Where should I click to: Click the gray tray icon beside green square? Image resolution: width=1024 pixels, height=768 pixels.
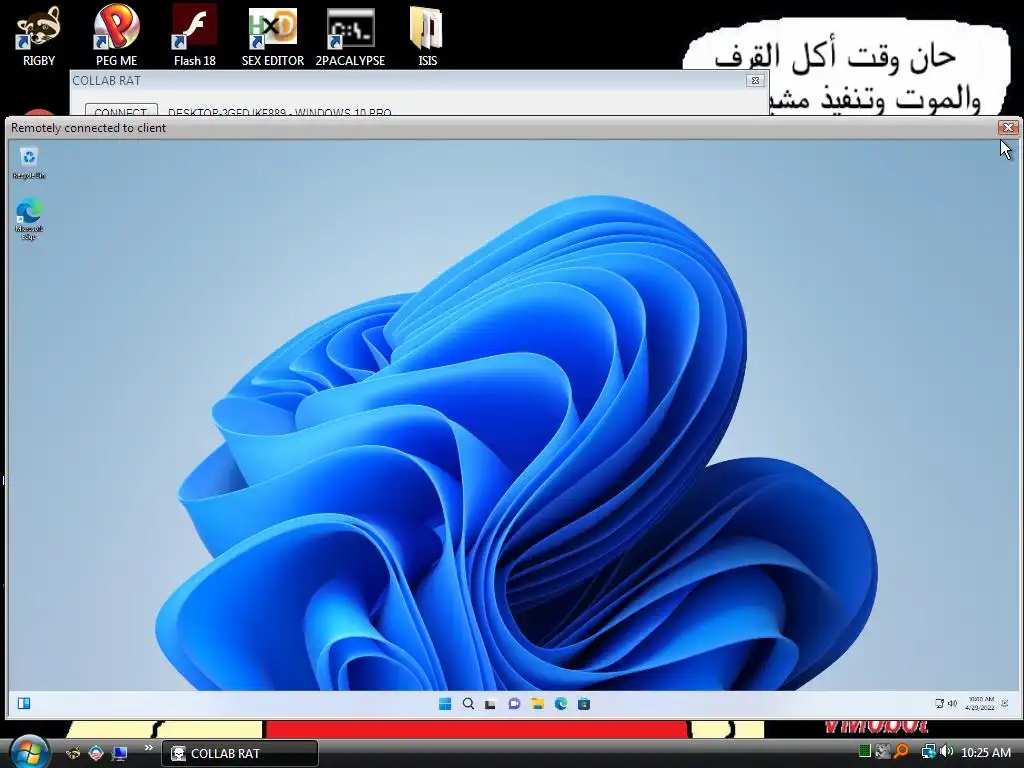(x=883, y=752)
